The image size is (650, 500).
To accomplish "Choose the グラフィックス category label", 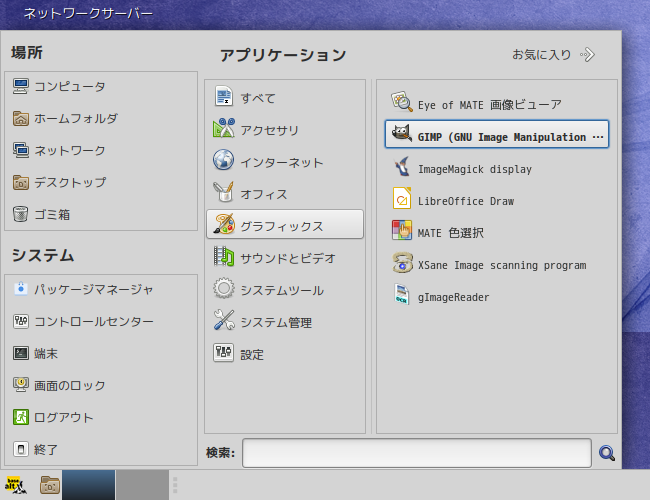I will click(x=282, y=226).
